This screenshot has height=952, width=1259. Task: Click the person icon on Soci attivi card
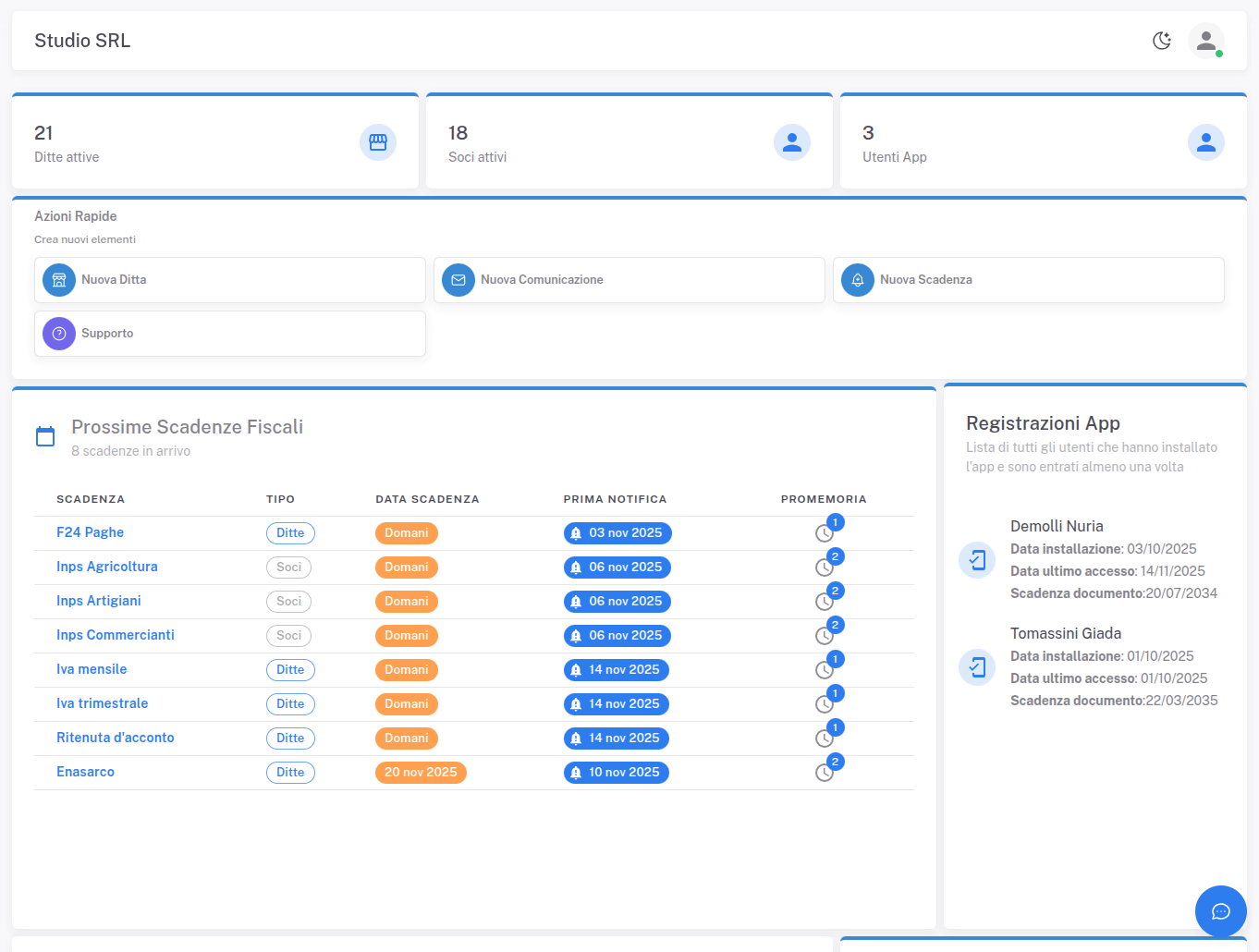point(792,141)
